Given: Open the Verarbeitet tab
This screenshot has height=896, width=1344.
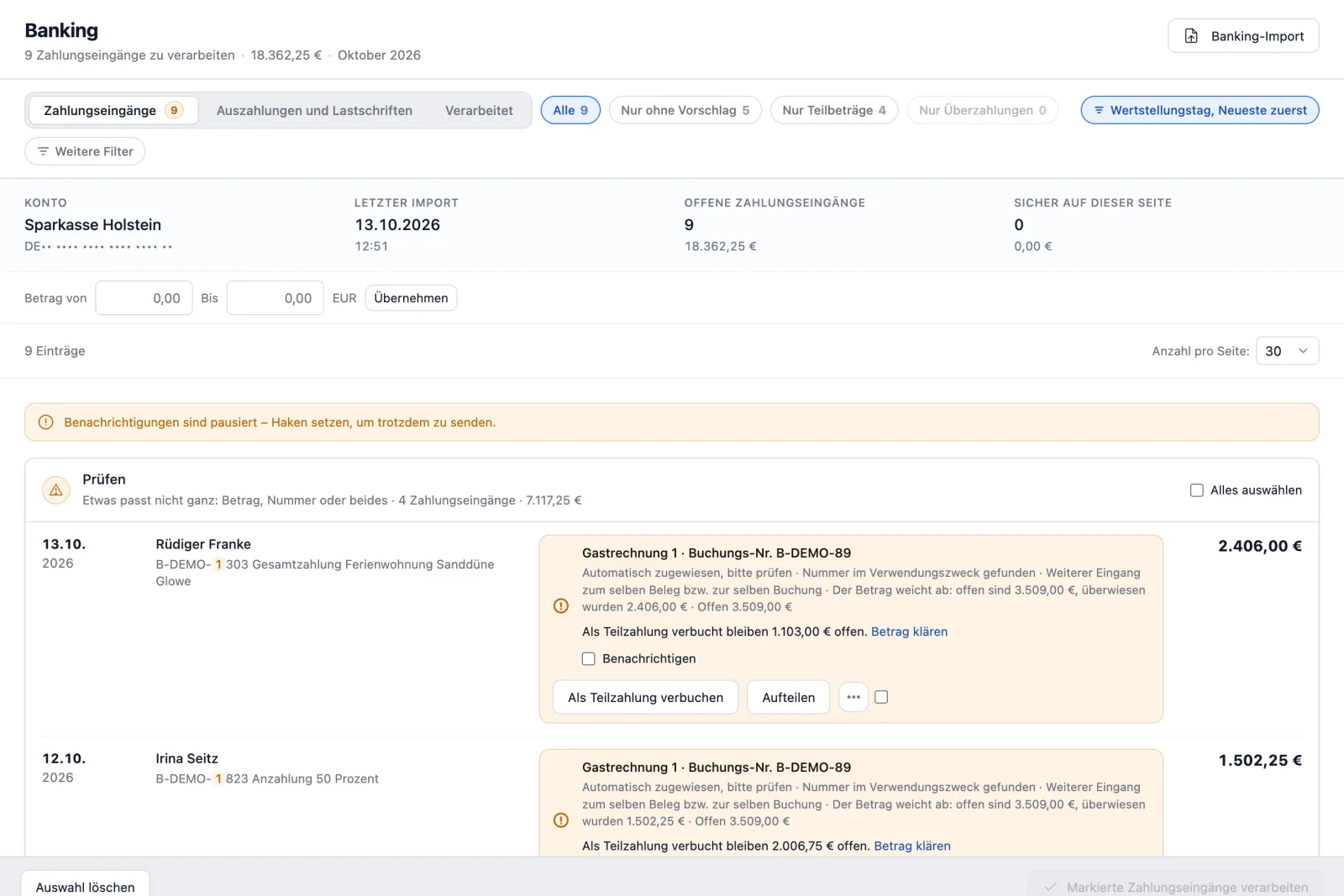Looking at the screenshot, I should coord(479,110).
